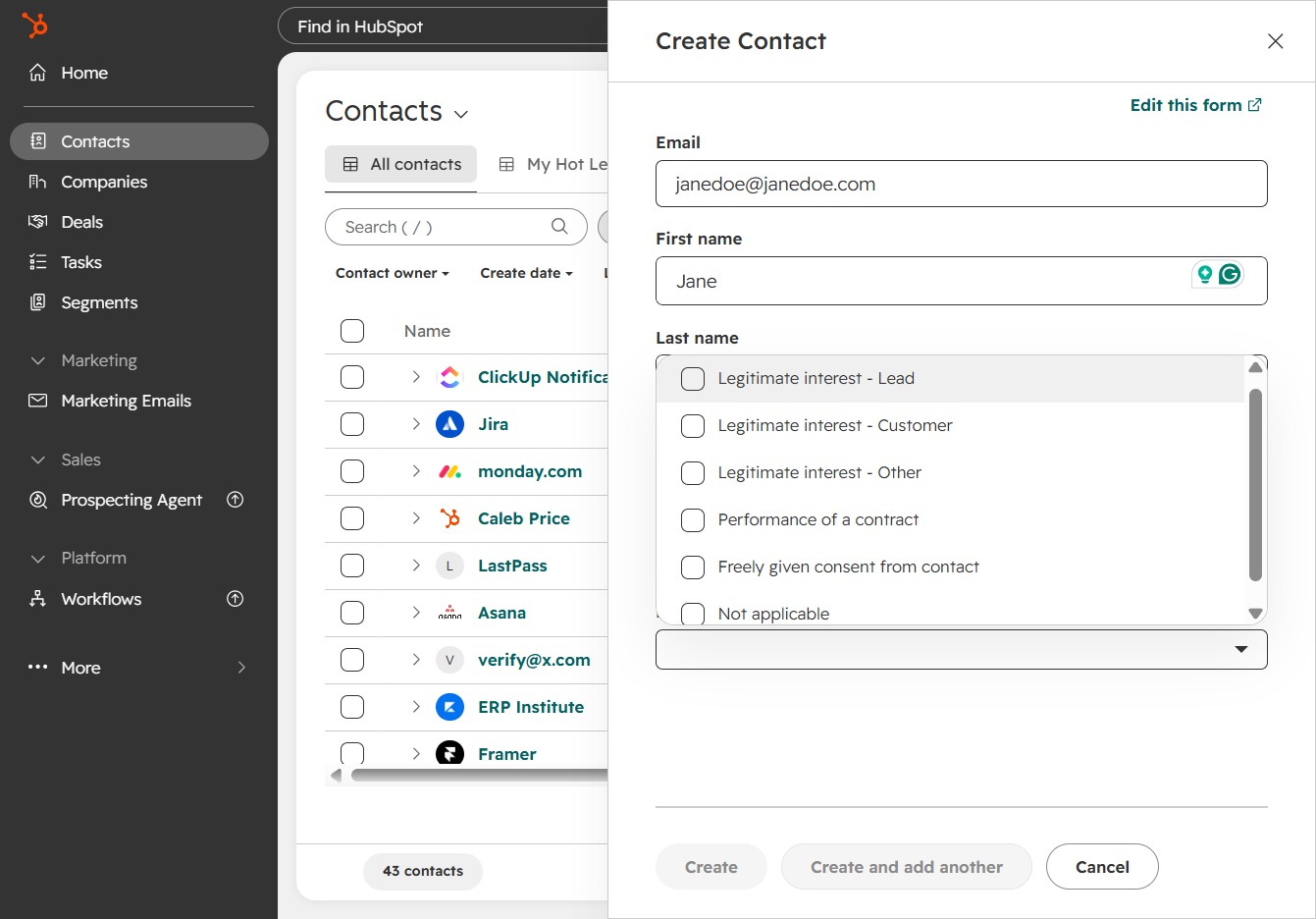Click the First name input field
The width and height of the screenshot is (1316, 919).
pyautogui.click(x=962, y=281)
